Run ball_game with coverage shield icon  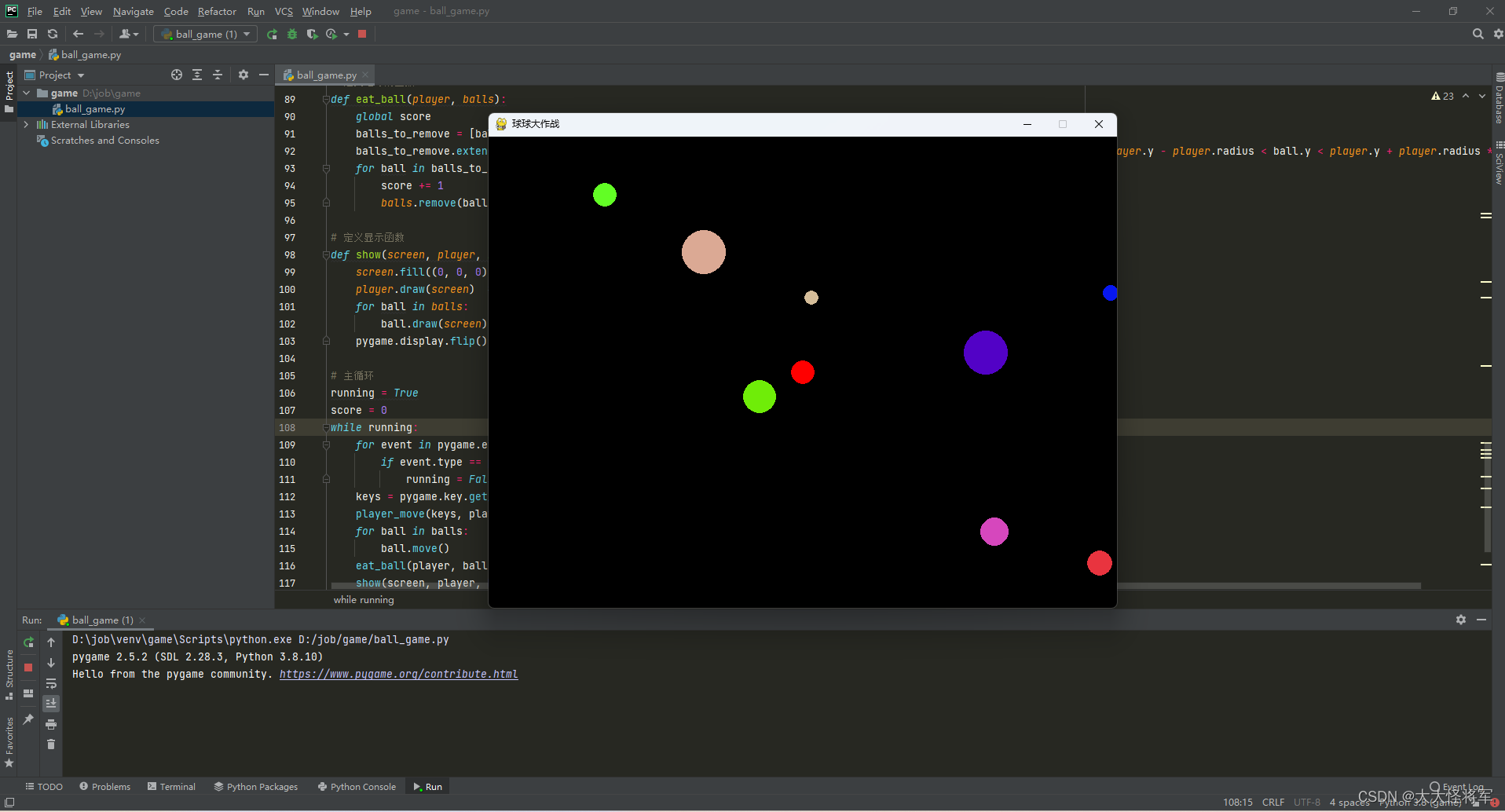click(312, 34)
